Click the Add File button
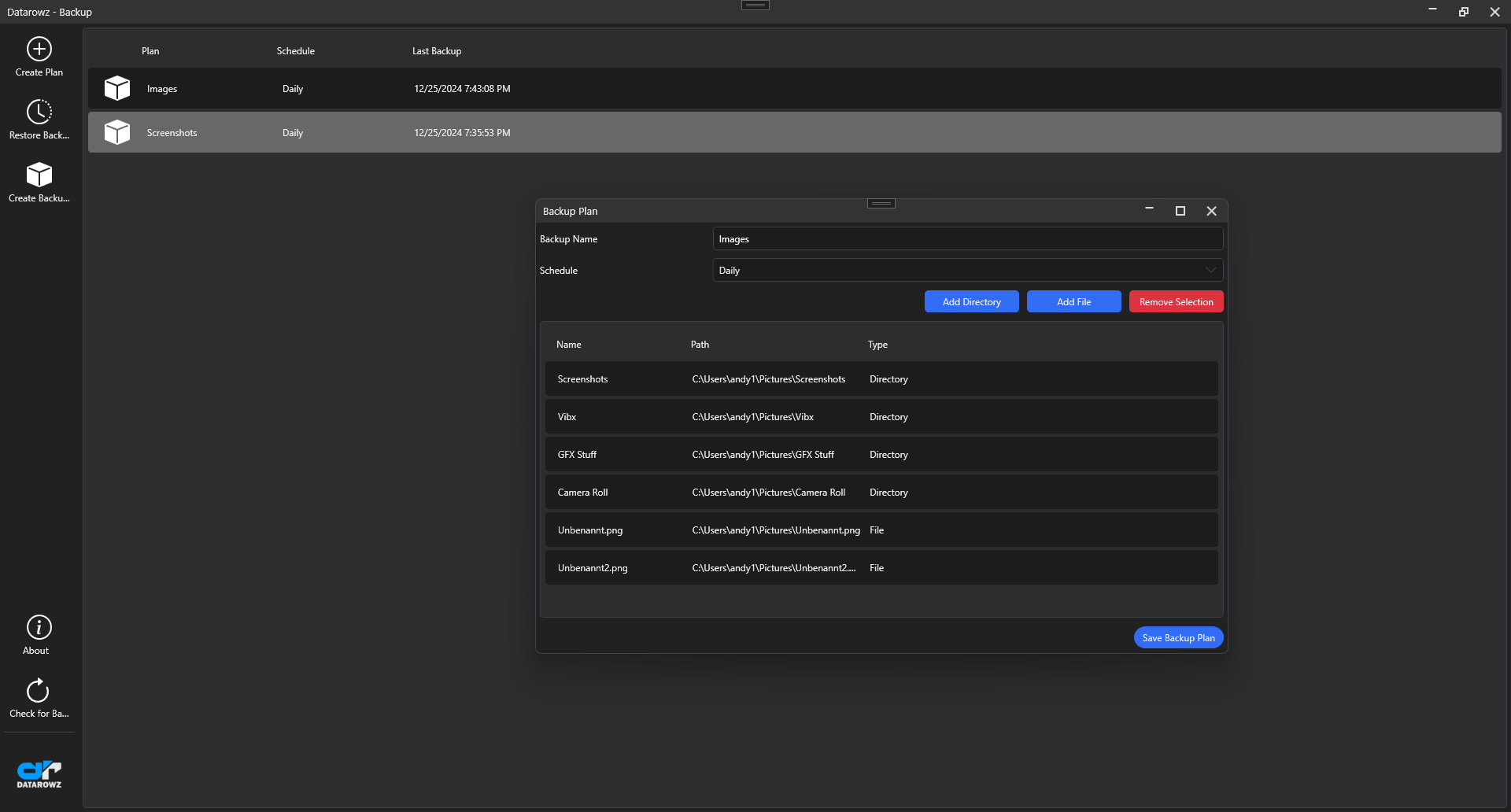The image size is (1511, 812). 1073,301
